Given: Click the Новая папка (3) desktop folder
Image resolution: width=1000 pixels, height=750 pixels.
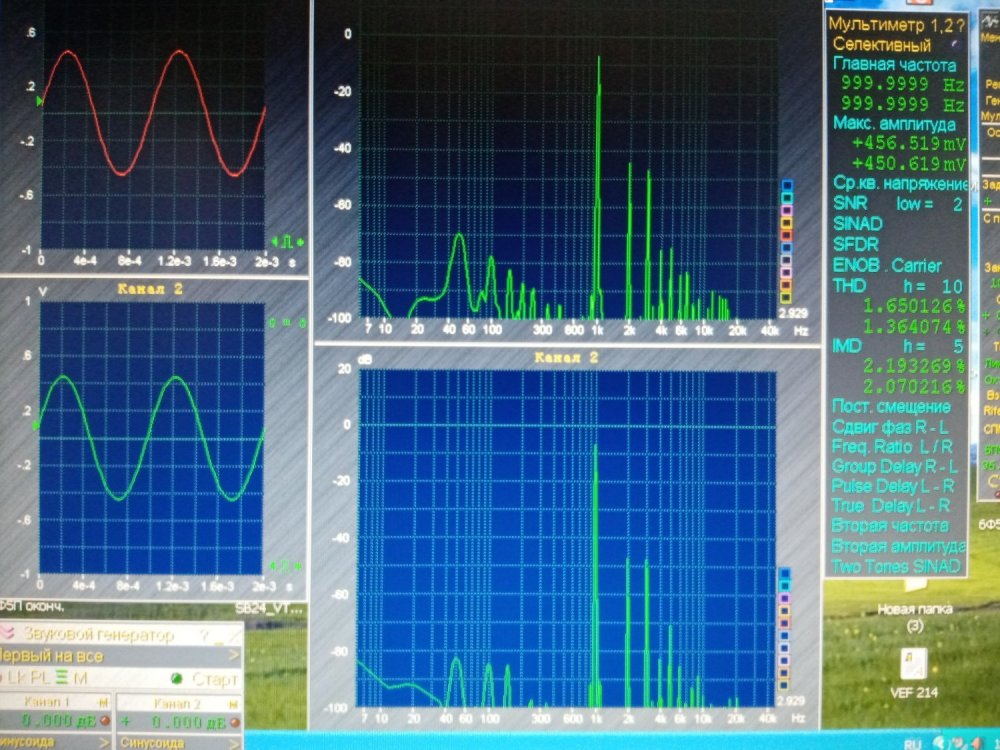Looking at the screenshot, I should point(915,615).
